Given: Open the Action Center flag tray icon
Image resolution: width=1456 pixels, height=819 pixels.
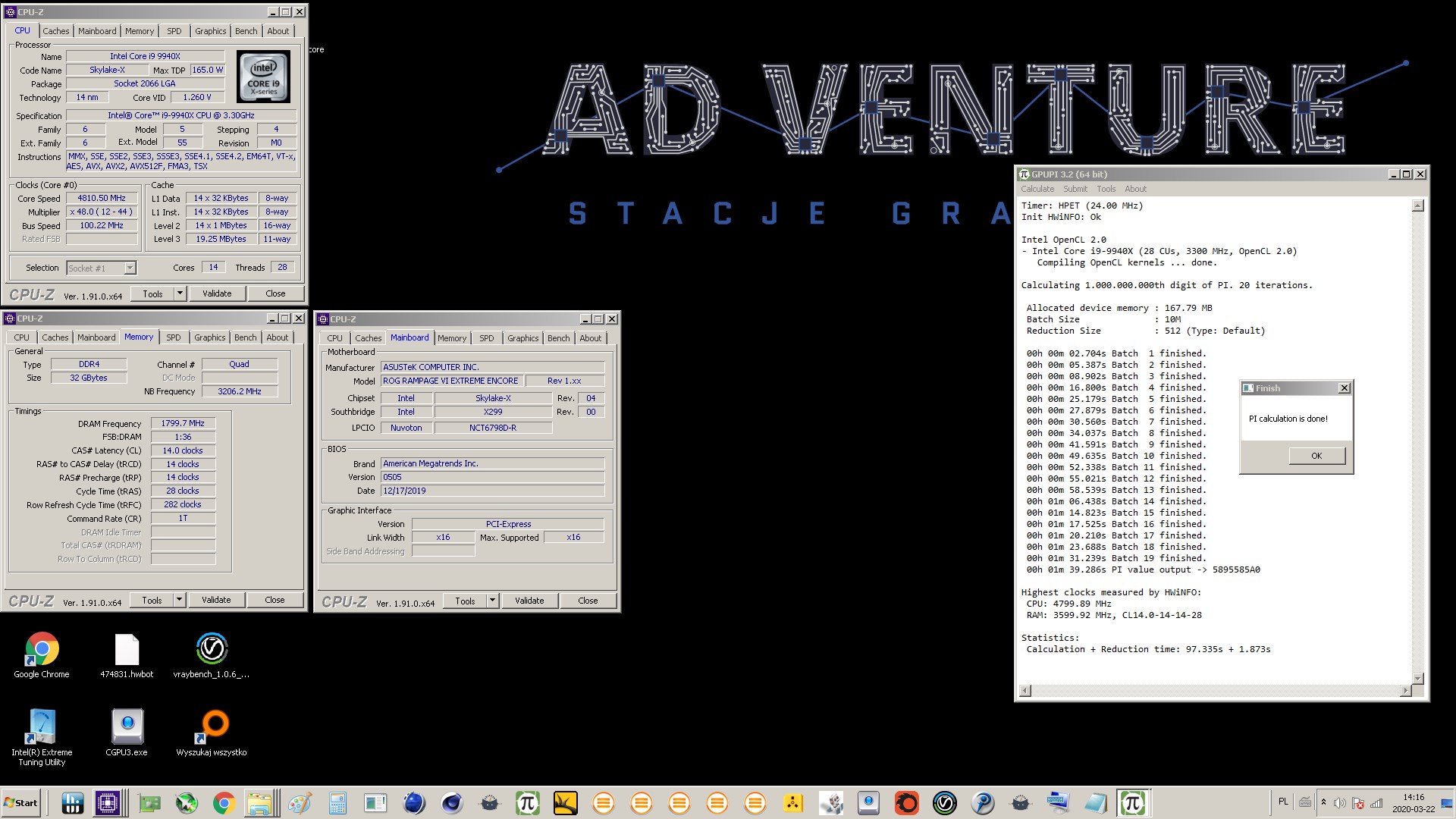Looking at the screenshot, I should point(1358,803).
